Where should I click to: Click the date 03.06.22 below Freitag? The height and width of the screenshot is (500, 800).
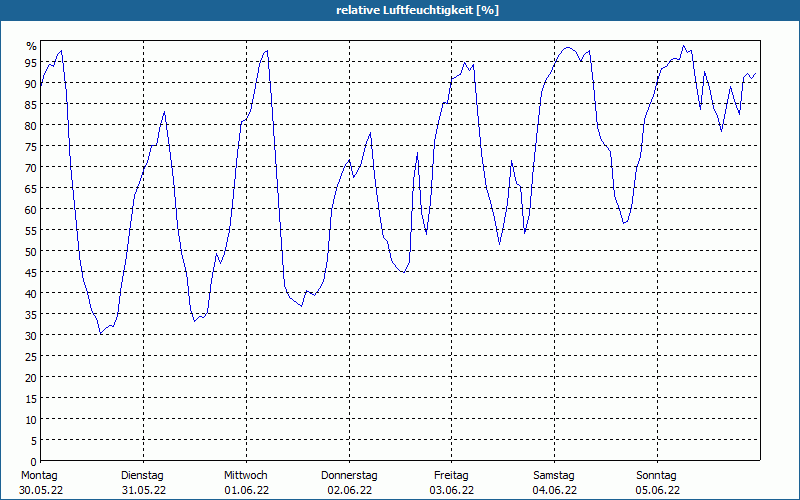[x=452, y=490]
